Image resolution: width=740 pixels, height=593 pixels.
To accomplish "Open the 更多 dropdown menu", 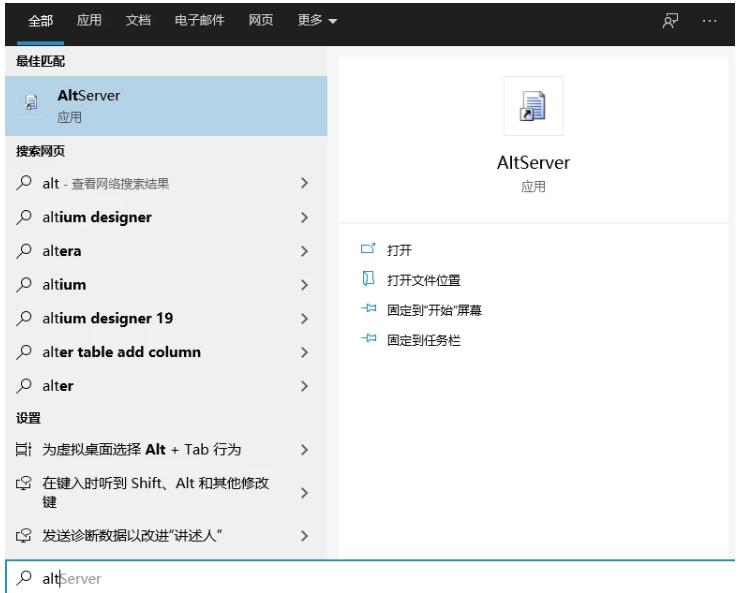I will tap(317, 20).
